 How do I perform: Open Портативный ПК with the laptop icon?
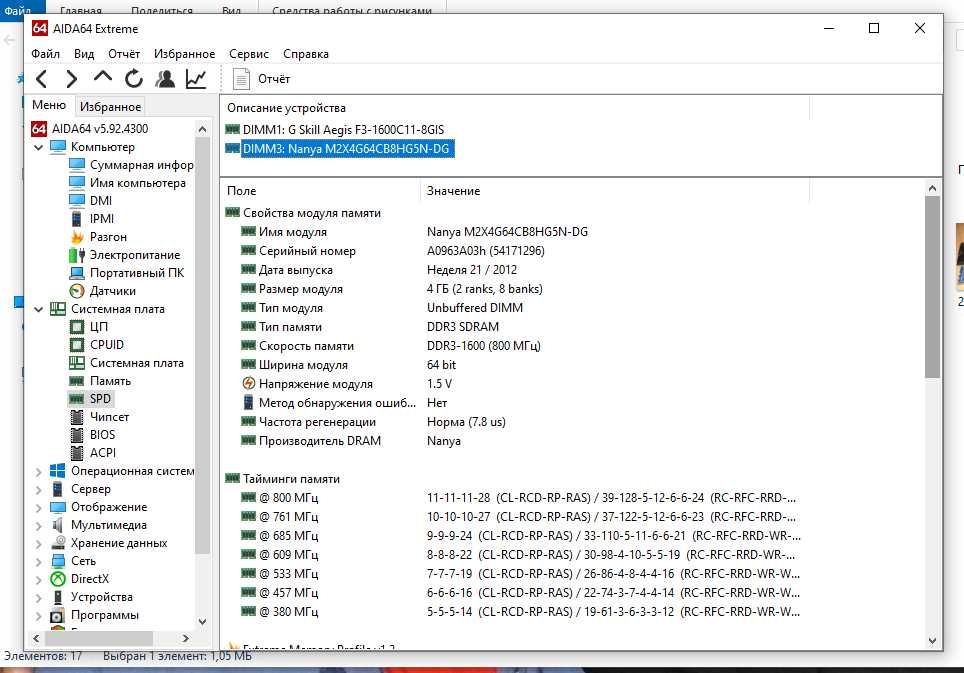pos(127,273)
